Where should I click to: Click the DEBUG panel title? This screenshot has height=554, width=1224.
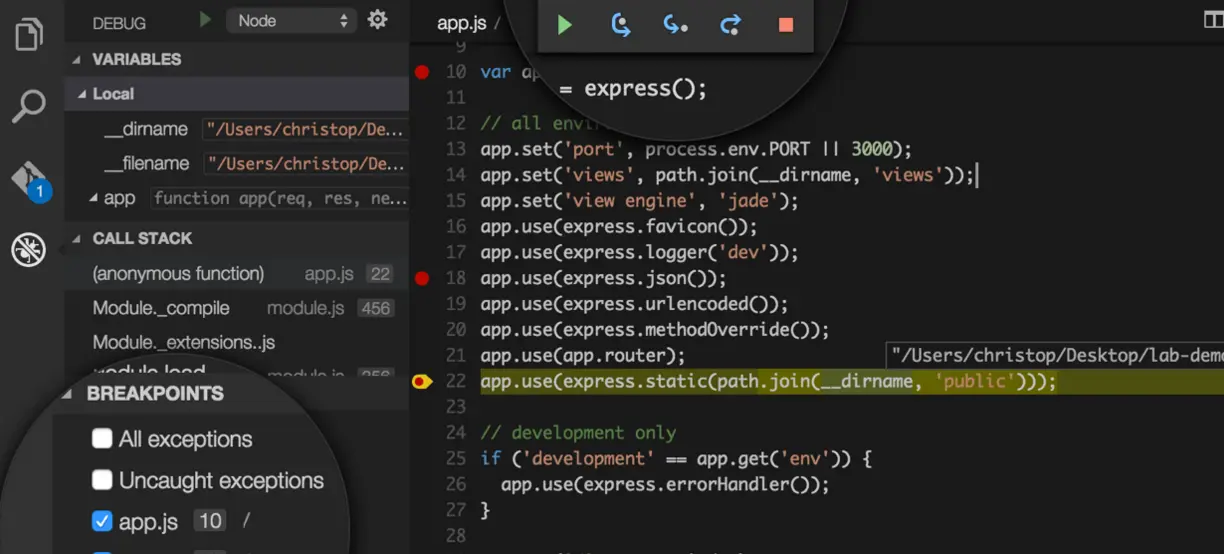click(x=119, y=23)
